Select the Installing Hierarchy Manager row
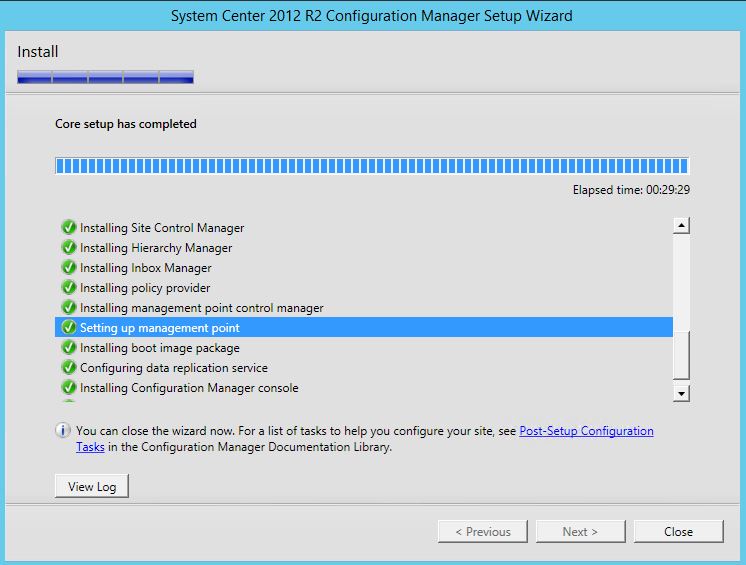This screenshot has height=565, width=746. (x=364, y=247)
